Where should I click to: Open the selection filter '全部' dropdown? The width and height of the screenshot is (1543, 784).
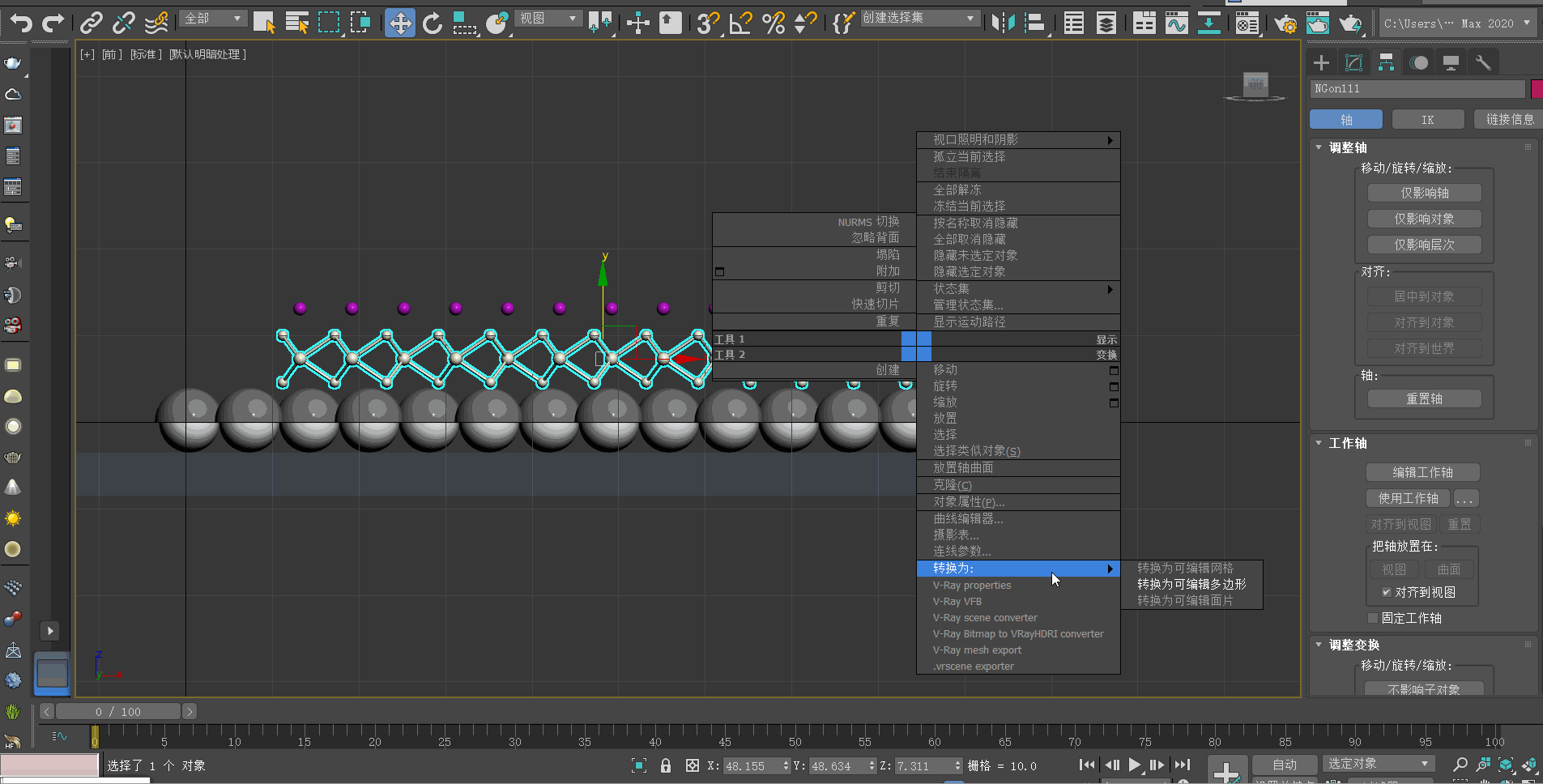point(212,18)
